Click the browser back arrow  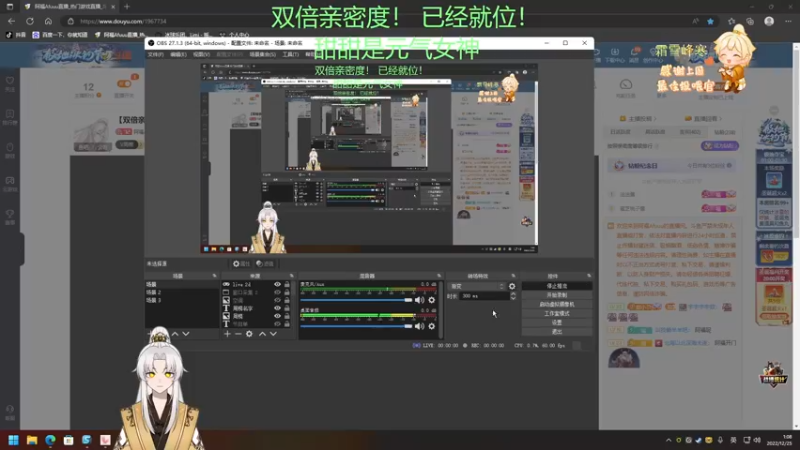[11, 21]
